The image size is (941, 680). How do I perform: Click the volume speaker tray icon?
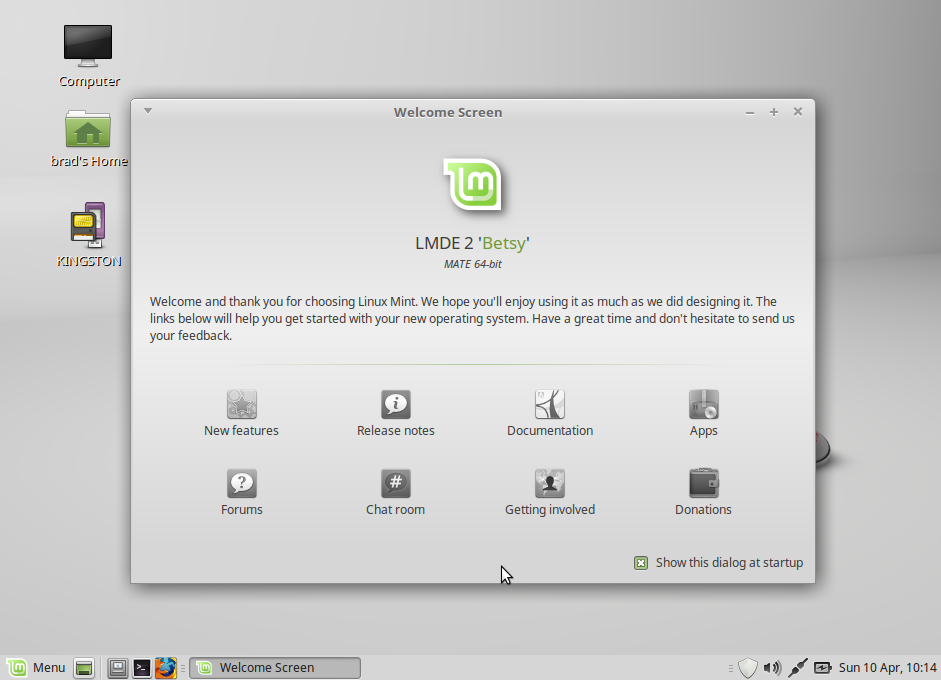tap(772, 667)
